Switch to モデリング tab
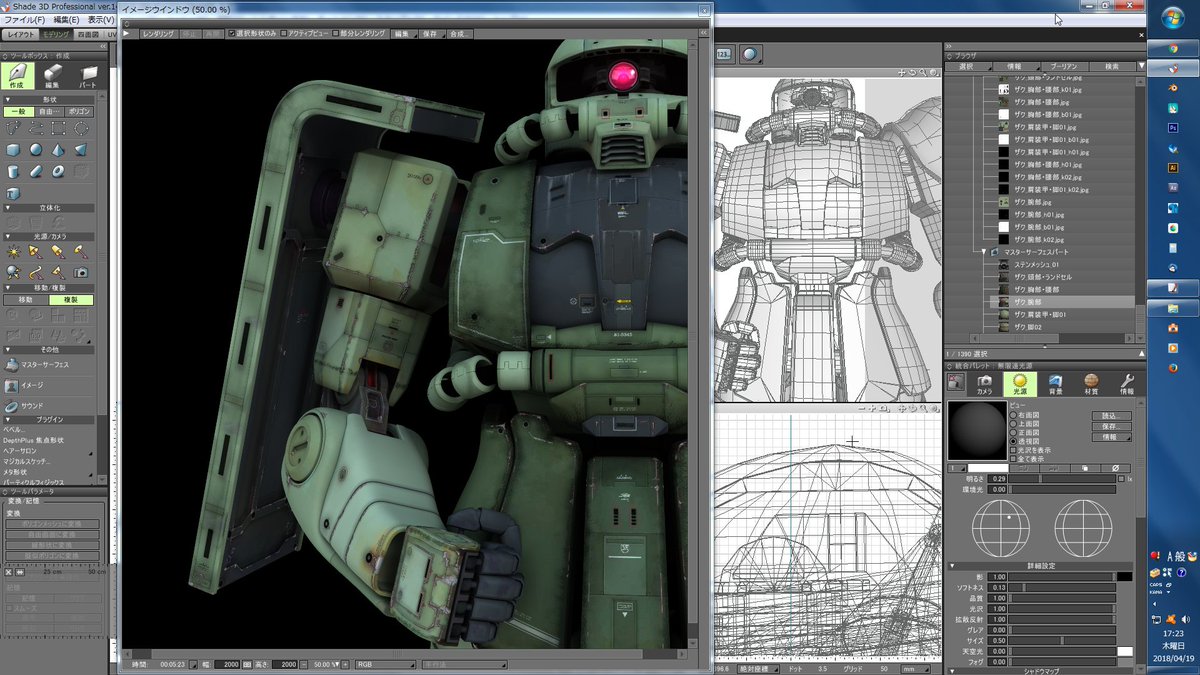Image resolution: width=1200 pixels, height=675 pixels. pos(56,35)
